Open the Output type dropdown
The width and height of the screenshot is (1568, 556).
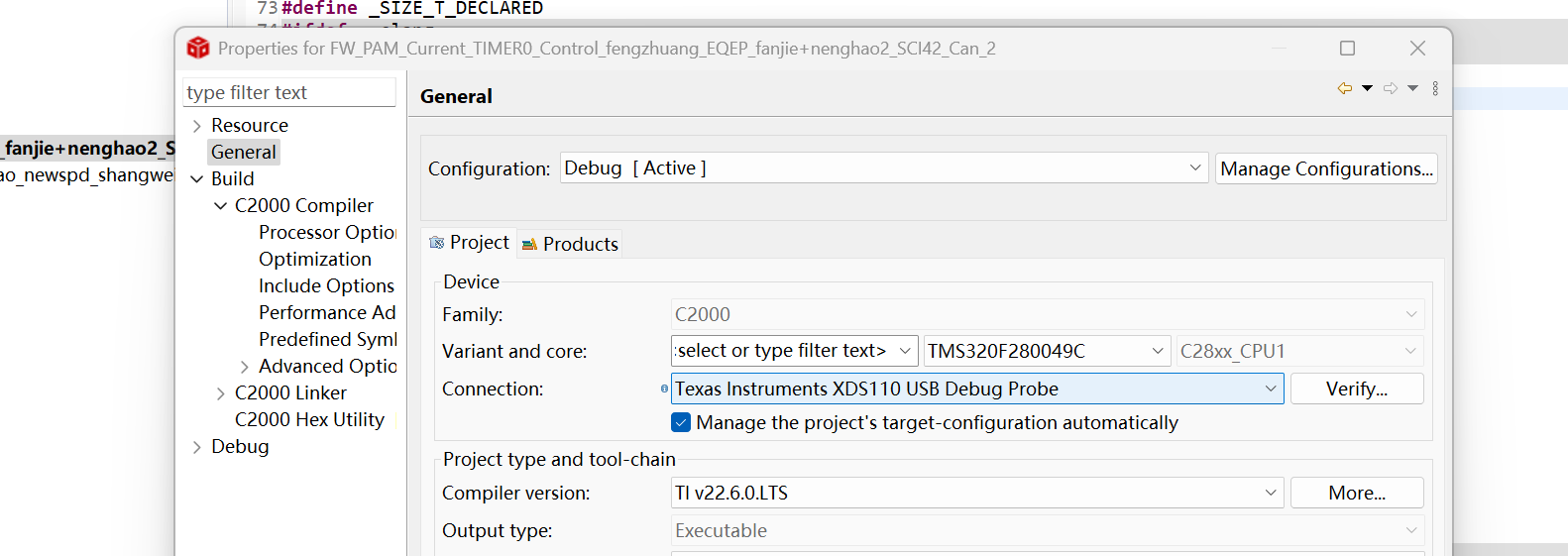(x=1048, y=530)
